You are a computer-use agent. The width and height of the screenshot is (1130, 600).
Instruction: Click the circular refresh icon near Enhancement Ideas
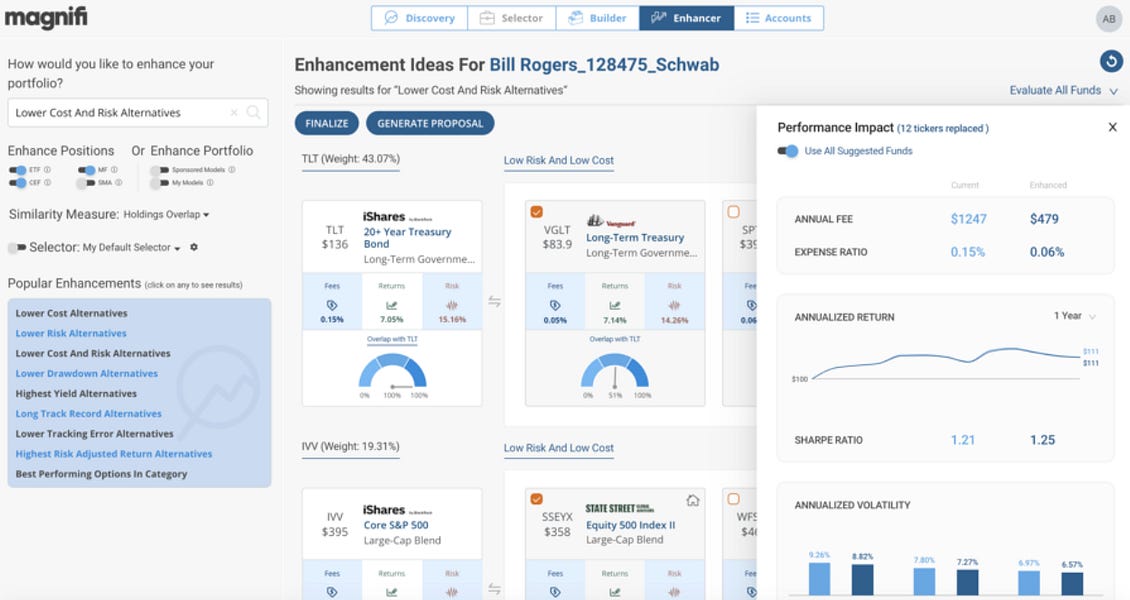pyautogui.click(x=1110, y=61)
